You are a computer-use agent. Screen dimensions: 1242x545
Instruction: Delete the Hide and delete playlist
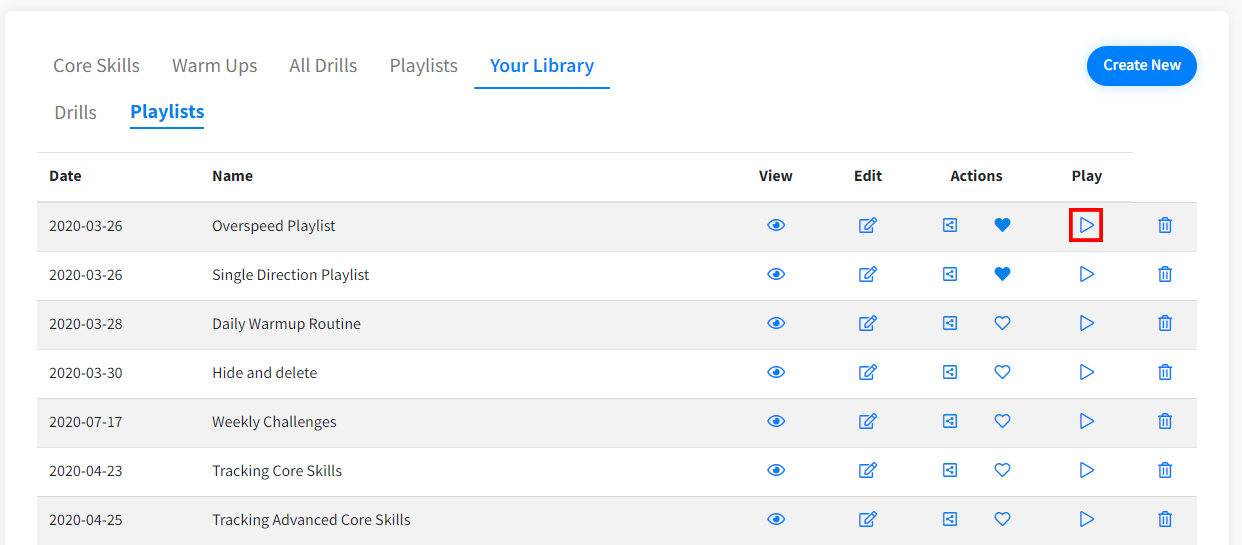click(x=1164, y=372)
